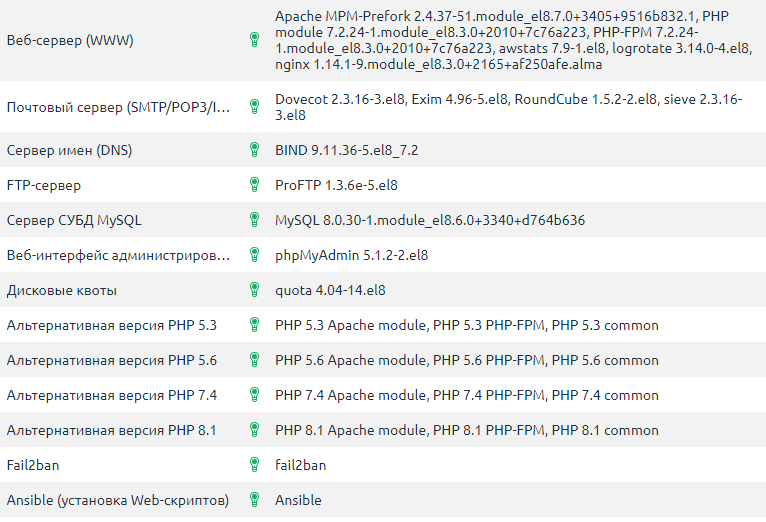Click the ProFTP 1.3.6e-5.el8 version text
Viewport: 766px width, 522px height.
tap(336, 185)
